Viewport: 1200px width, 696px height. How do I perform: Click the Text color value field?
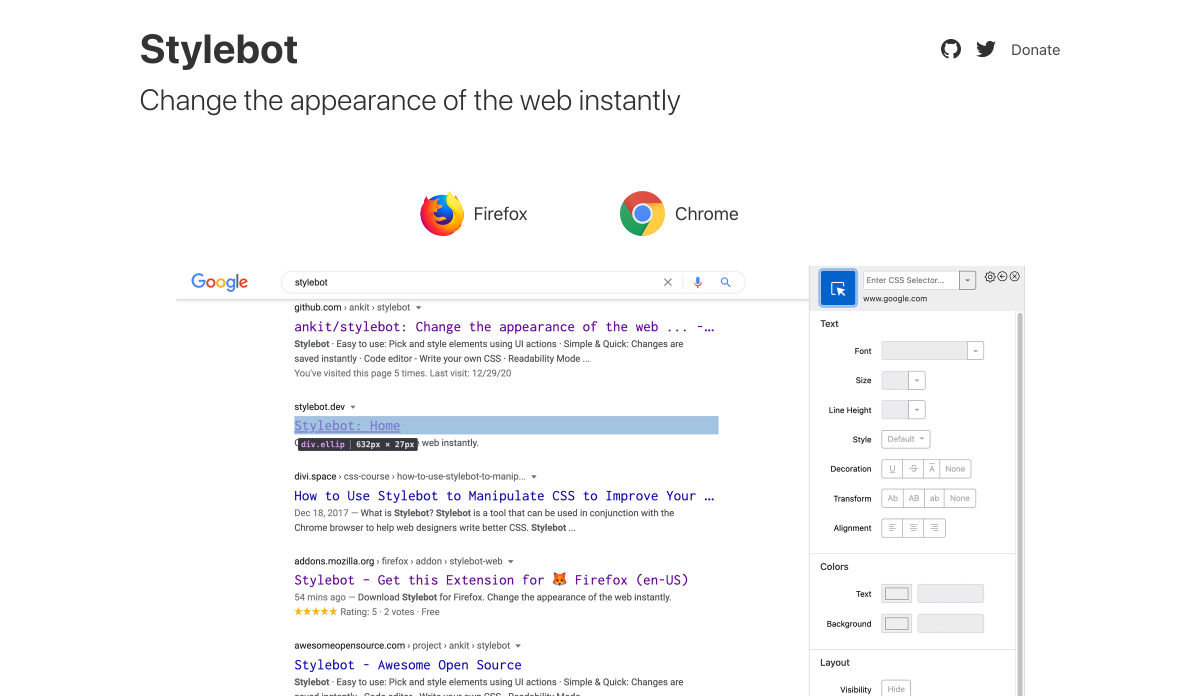[x=951, y=594]
